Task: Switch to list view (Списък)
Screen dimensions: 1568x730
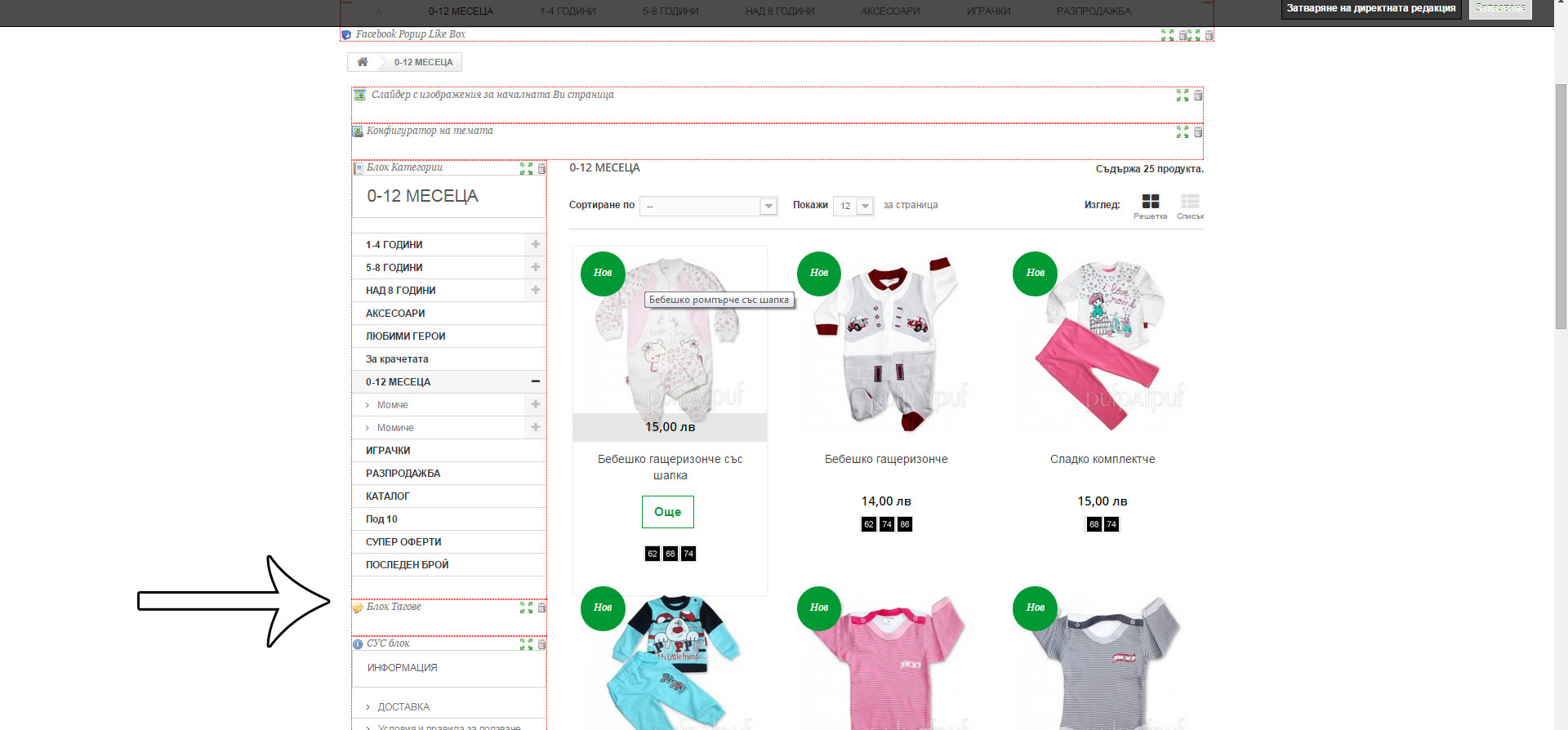Action: pyautogui.click(x=1190, y=206)
